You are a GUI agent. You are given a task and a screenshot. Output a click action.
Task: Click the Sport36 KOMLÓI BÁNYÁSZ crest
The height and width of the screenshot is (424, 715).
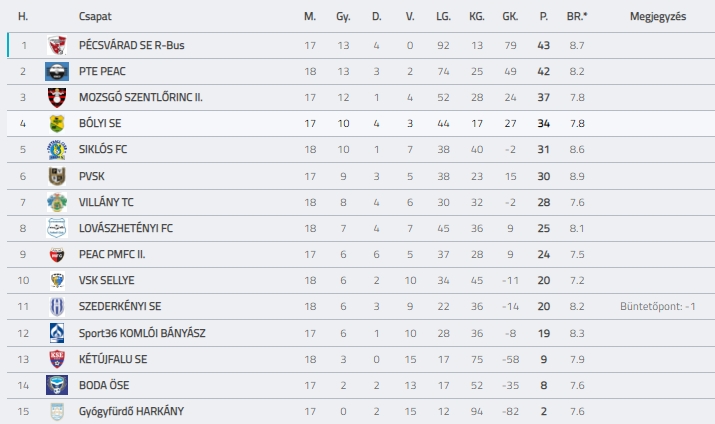click(57, 333)
